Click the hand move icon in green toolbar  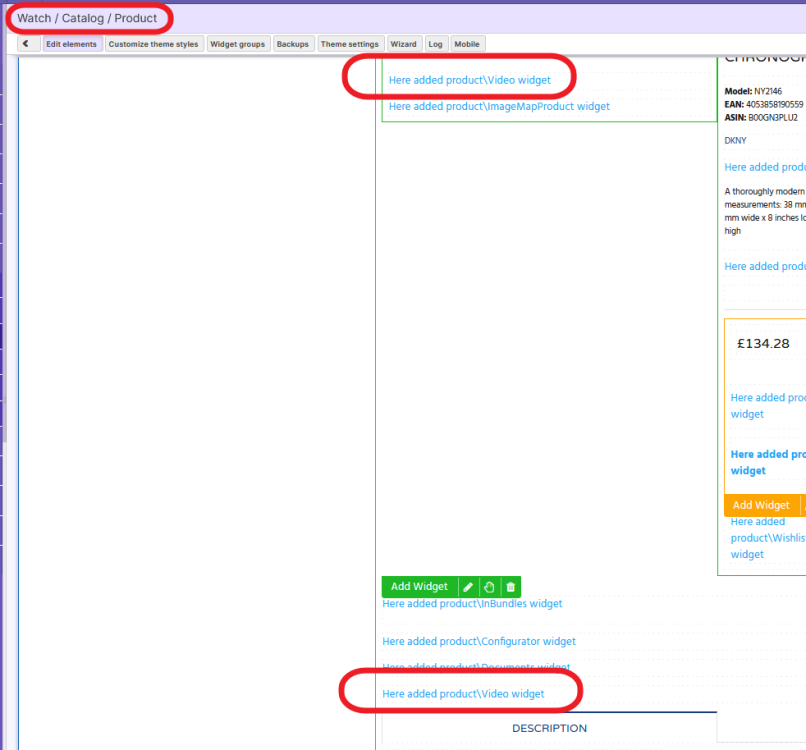[x=489, y=587]
